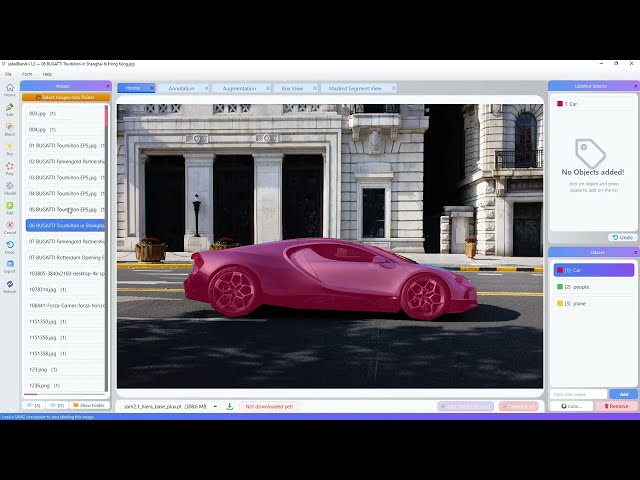Float the Images panel using its corner icon

point(108,86)
